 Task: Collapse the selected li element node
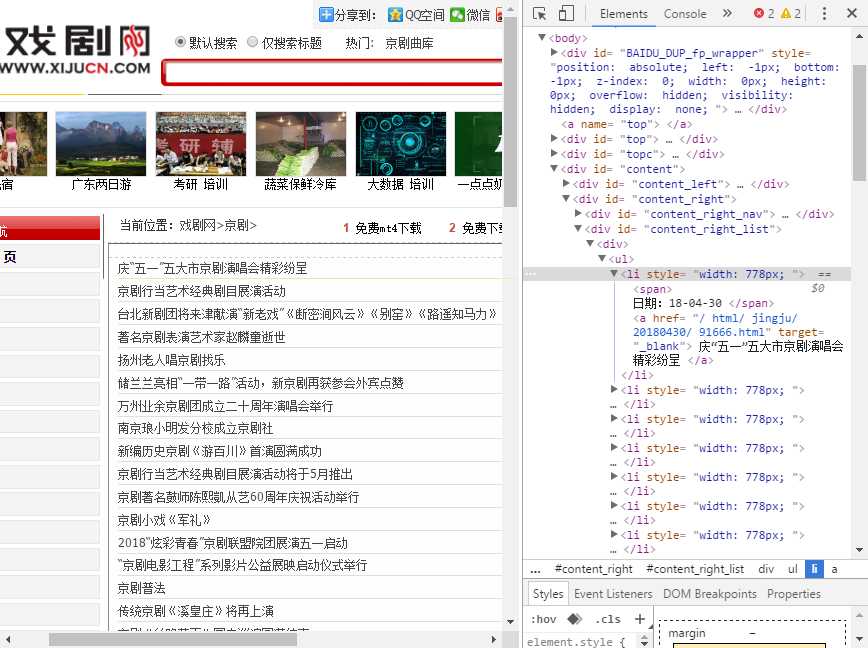pos(614,273)
